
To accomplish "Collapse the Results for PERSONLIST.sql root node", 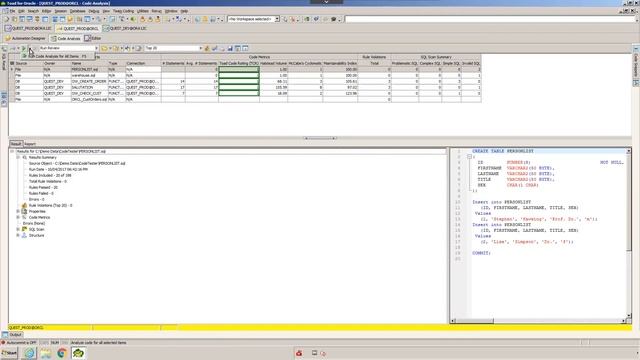I will pos(12,151).
